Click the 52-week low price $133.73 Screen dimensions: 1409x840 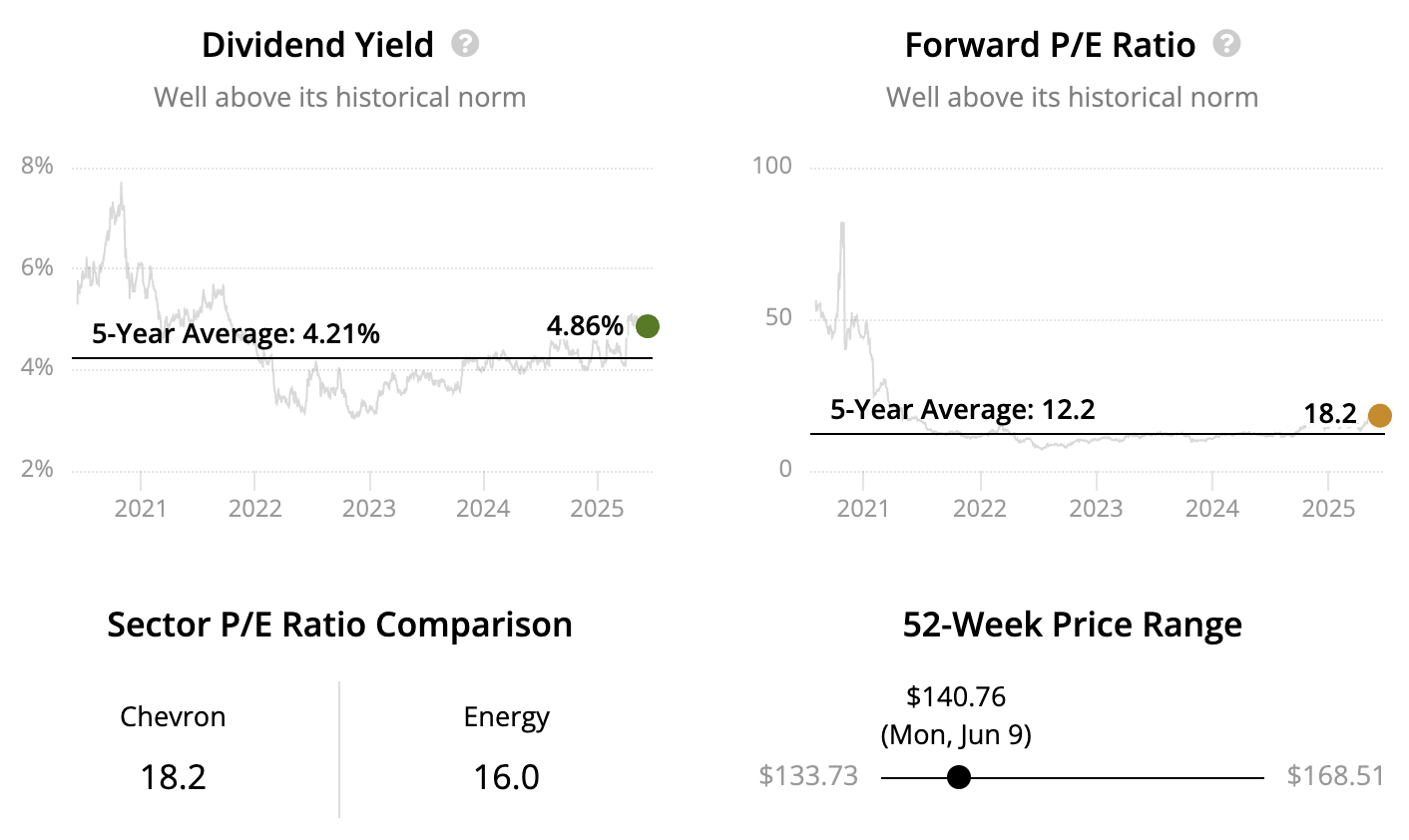click(808, 776)
